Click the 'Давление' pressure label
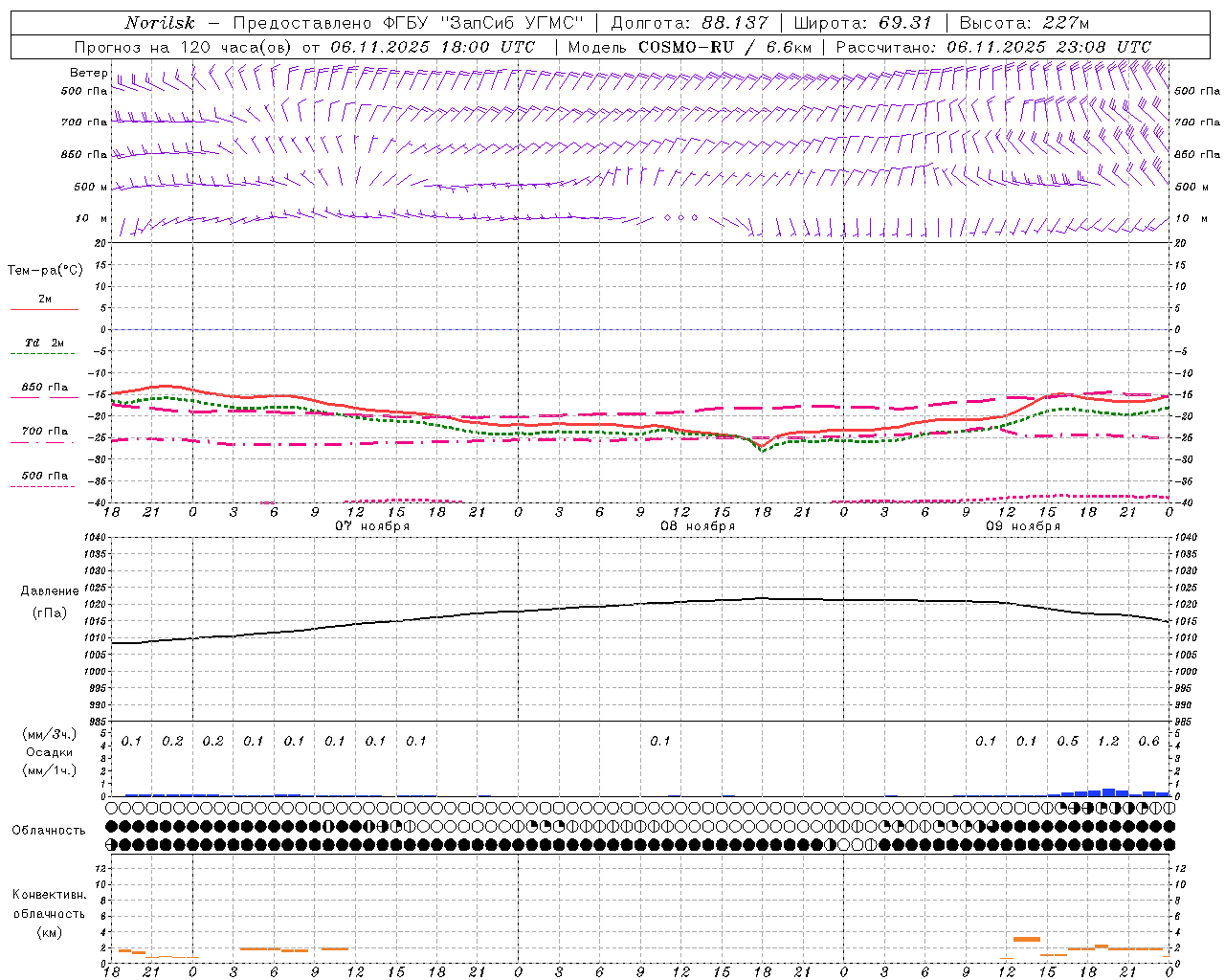The width and height of the screenshot is (1225, 980). tap(50, 591)
